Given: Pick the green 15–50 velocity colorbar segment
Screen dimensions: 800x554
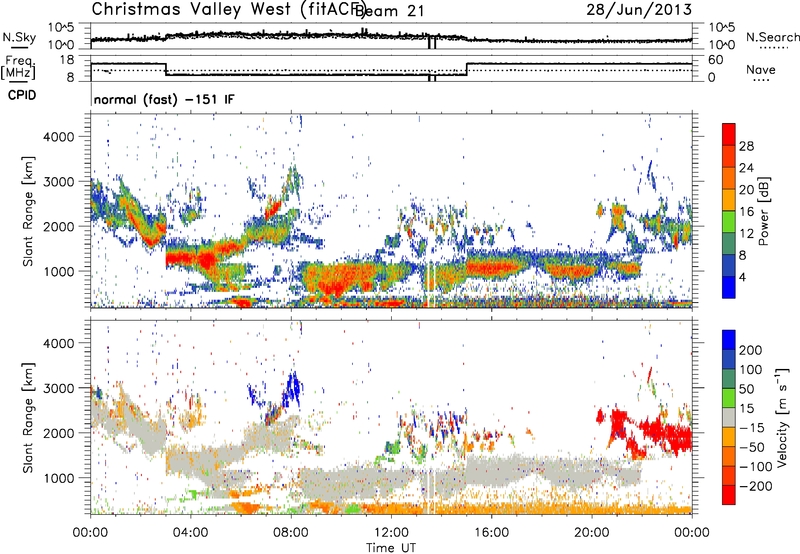Looking at the screenshot, I should 729,398.
